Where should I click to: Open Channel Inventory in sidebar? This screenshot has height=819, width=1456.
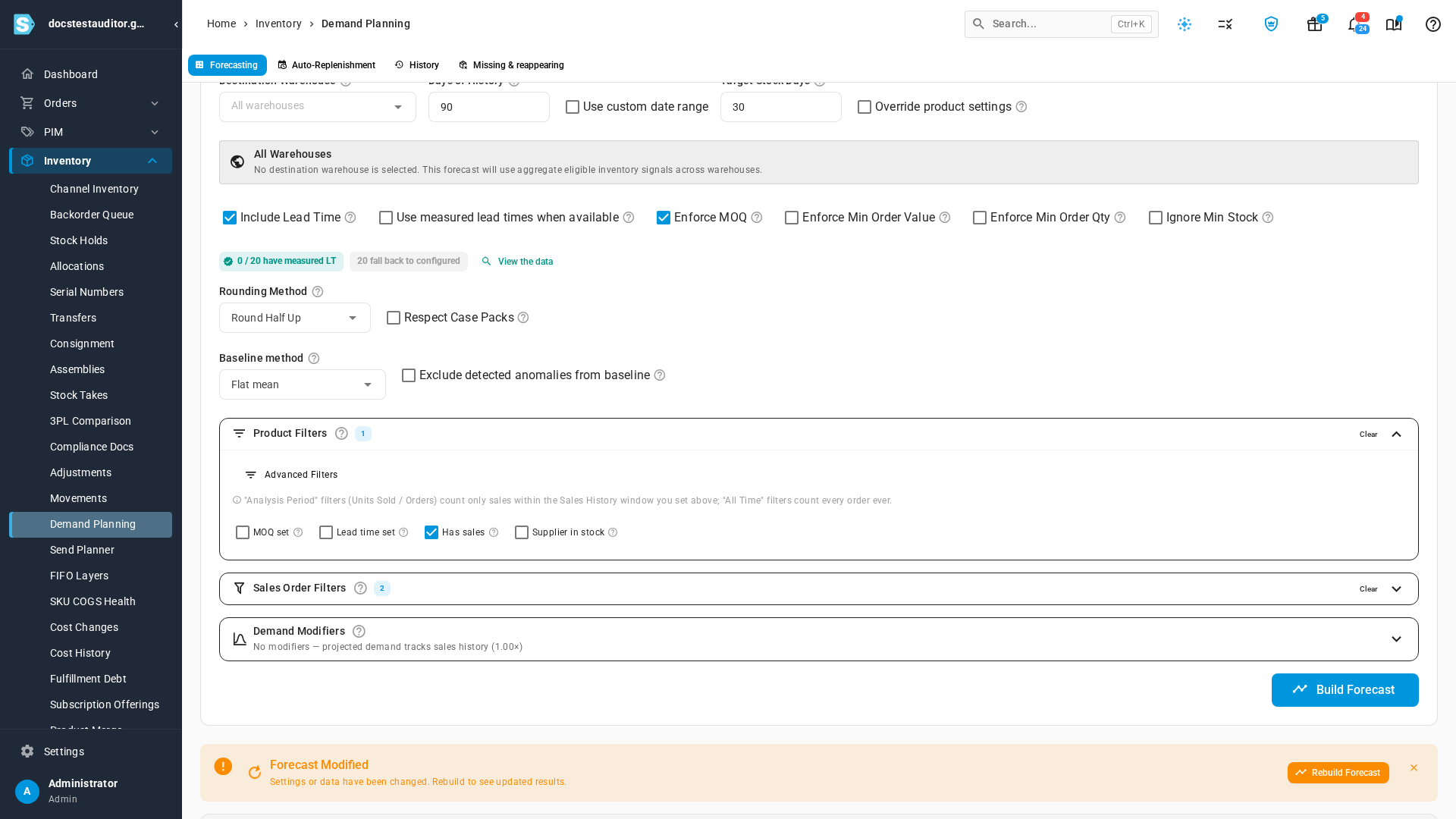click(x=94, y=189)
